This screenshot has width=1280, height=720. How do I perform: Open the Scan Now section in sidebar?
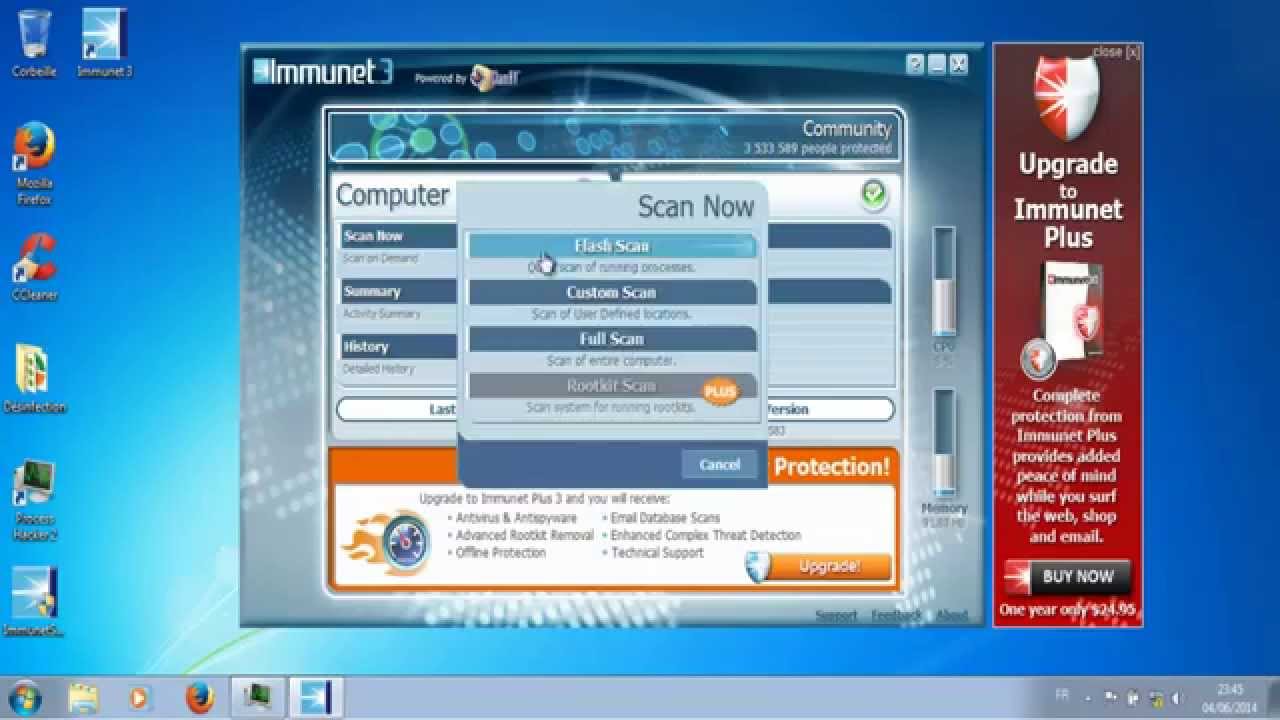400,236
